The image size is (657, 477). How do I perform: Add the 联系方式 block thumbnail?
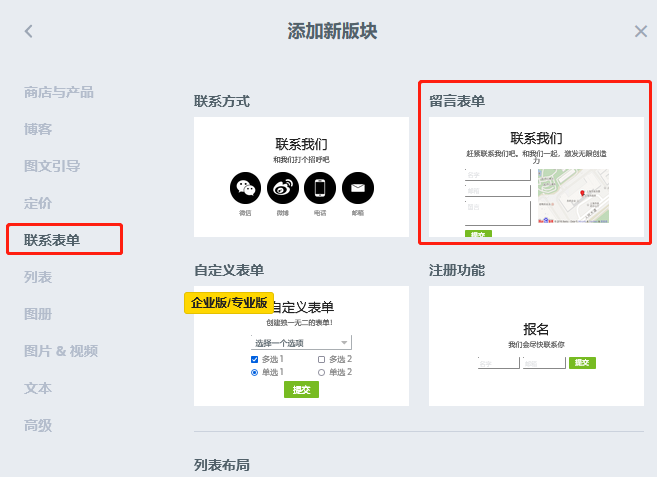tap(301, 177)
